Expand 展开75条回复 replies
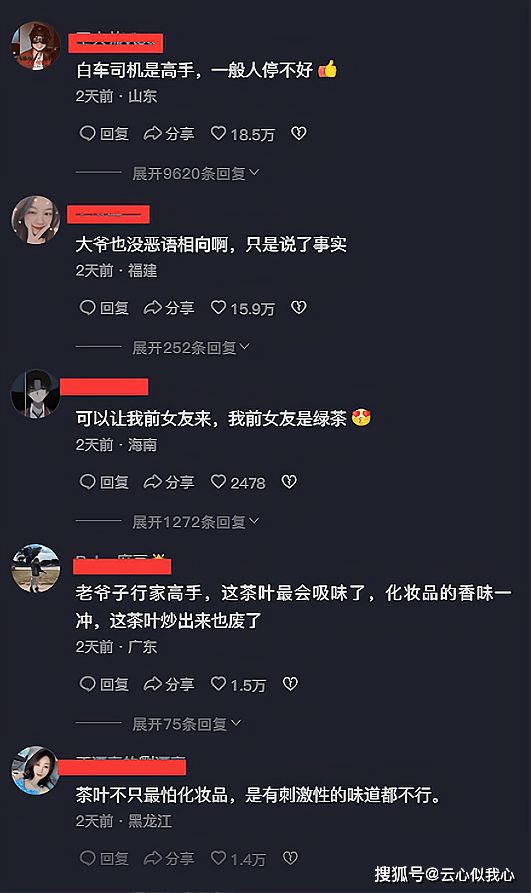 (186, 724)
